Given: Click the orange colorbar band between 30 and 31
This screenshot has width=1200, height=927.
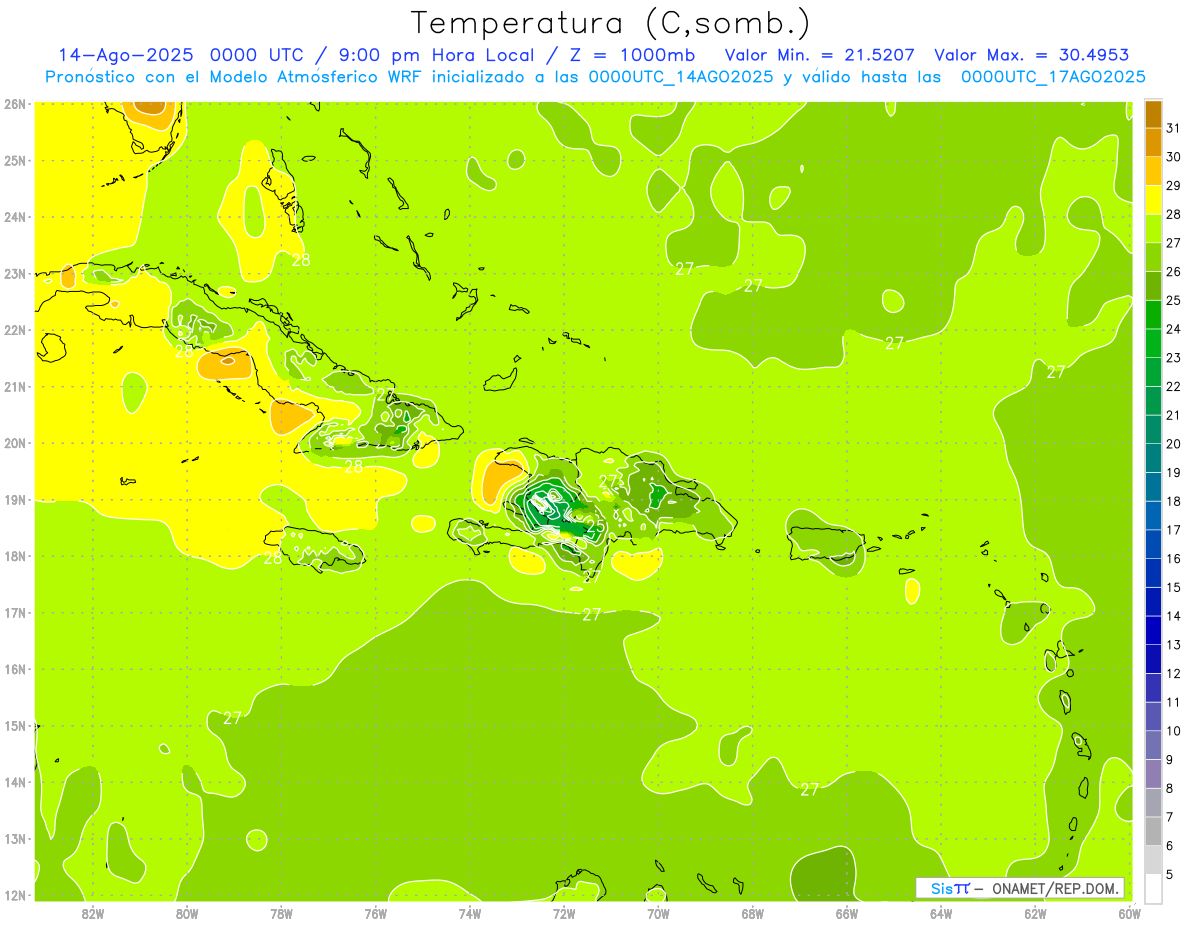Looking at the screenshot, I should 1153,143.
